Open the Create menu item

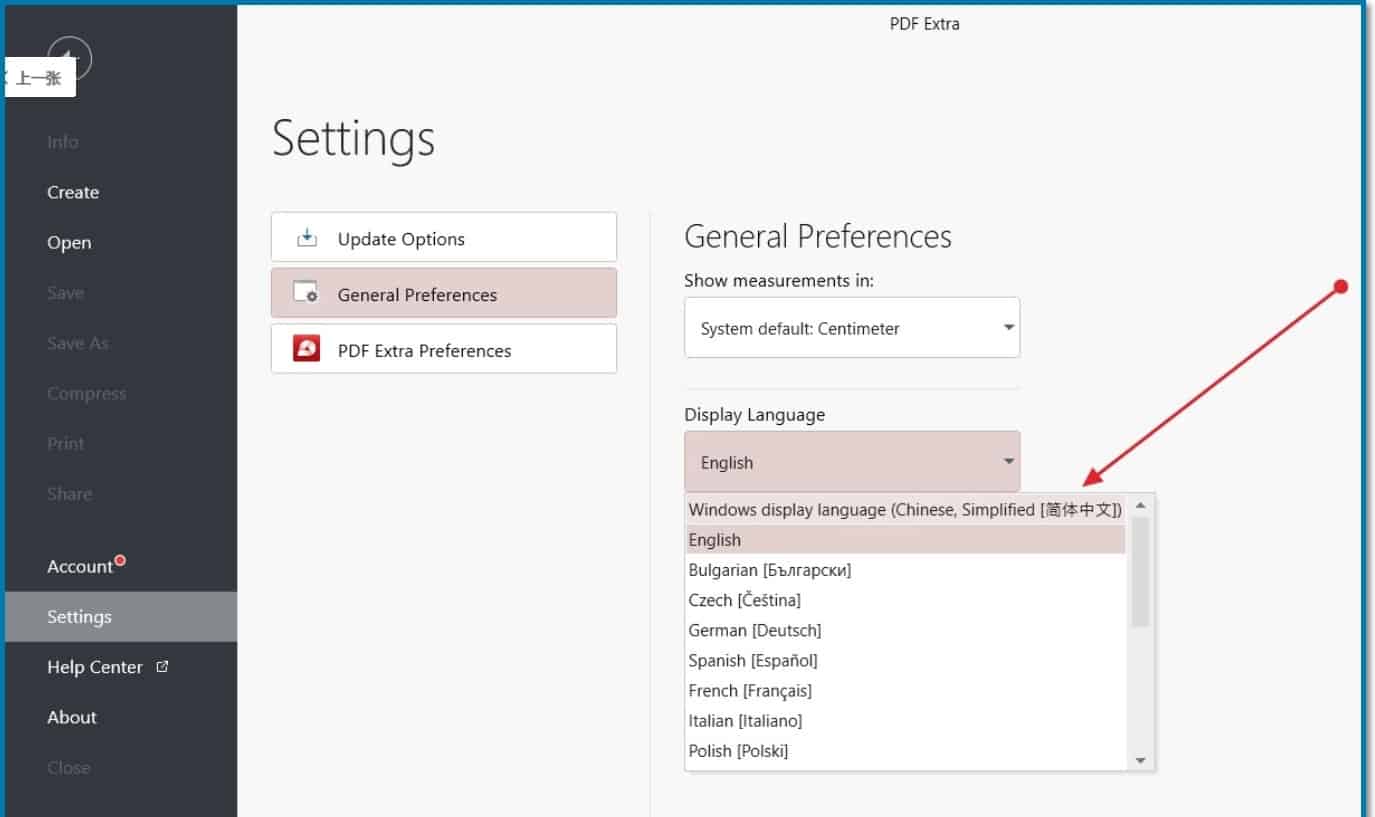point(73,192)
